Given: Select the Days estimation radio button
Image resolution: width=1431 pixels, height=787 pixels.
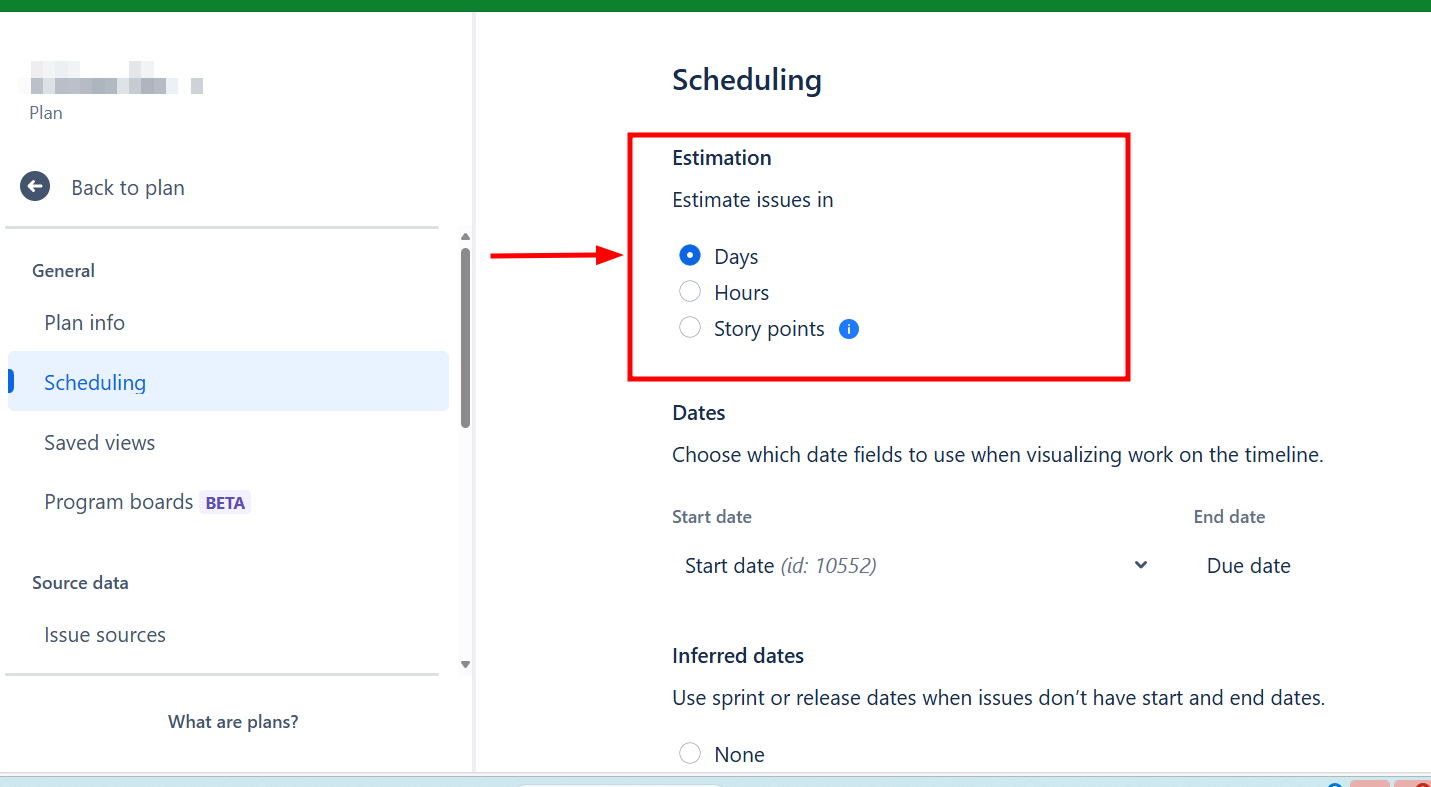Looking at the screenshot, I should 690,256.
